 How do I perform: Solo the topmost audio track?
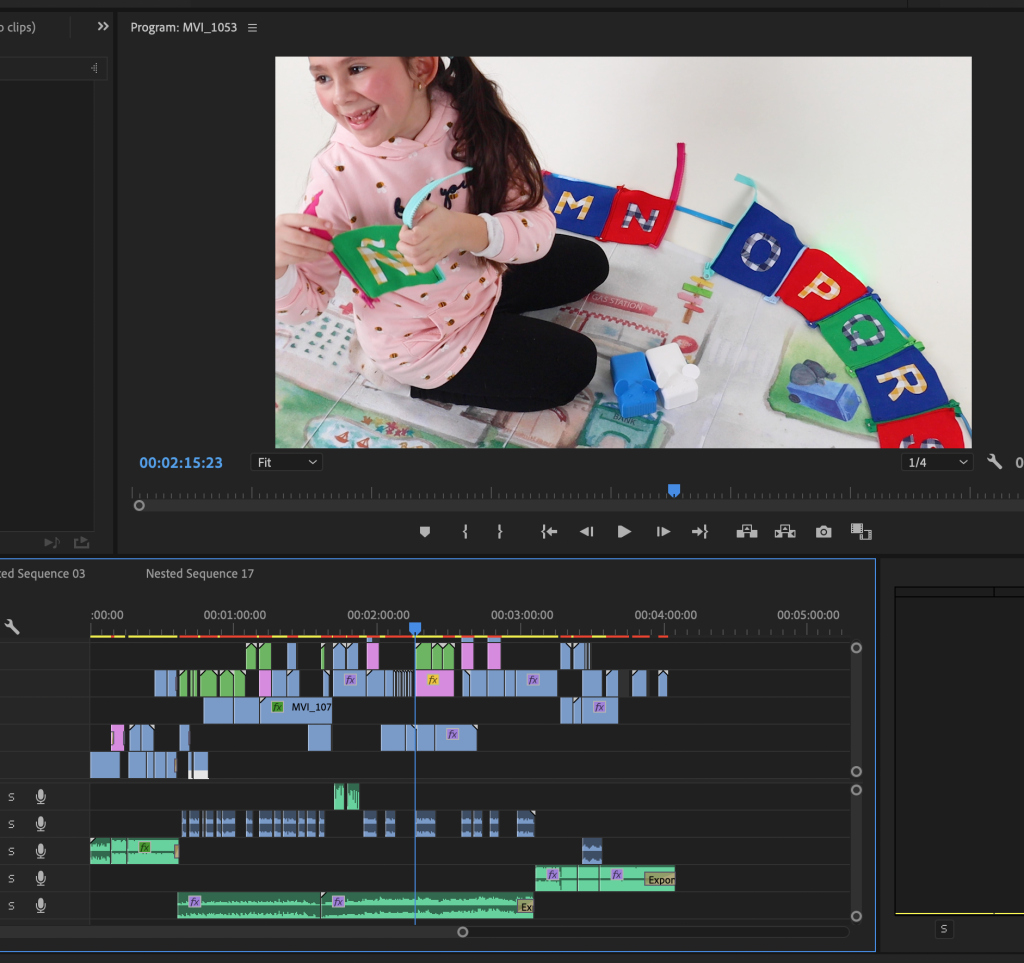pyautogui.click(x=12, y=797)
